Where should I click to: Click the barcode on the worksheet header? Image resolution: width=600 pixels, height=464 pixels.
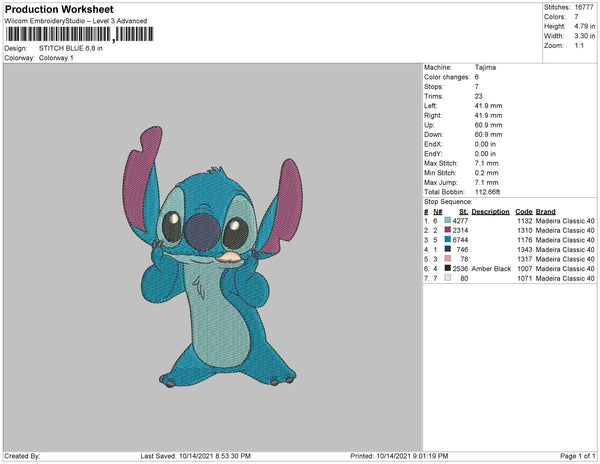79,34
